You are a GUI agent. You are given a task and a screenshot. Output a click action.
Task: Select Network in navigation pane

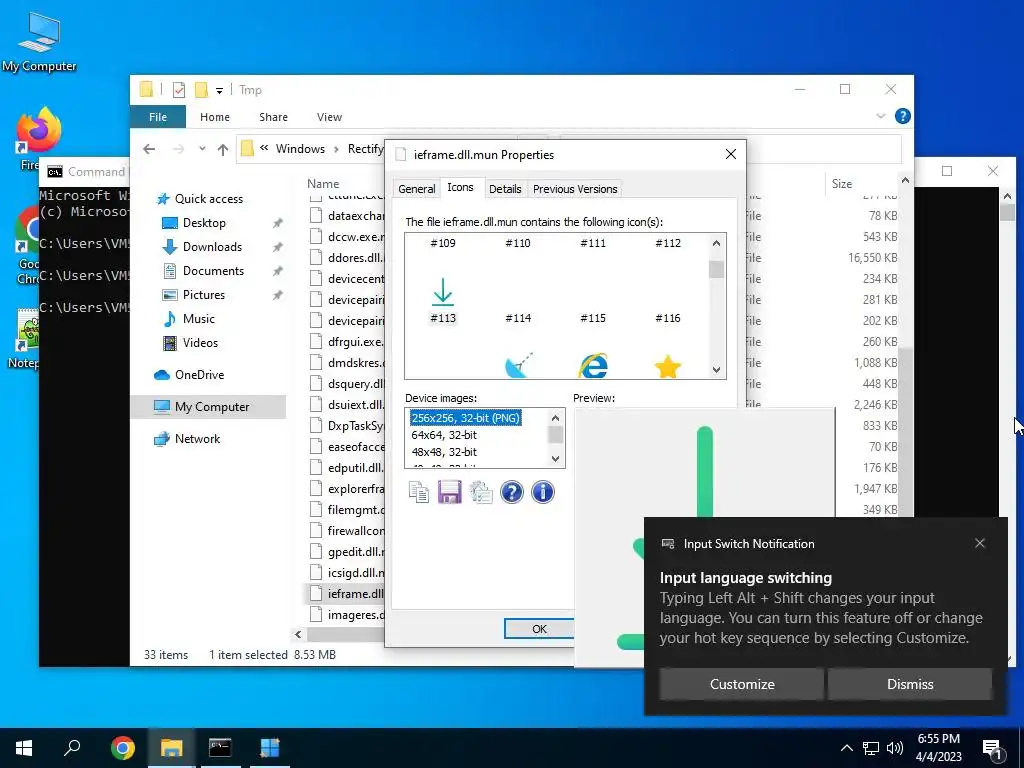(197, 439)
